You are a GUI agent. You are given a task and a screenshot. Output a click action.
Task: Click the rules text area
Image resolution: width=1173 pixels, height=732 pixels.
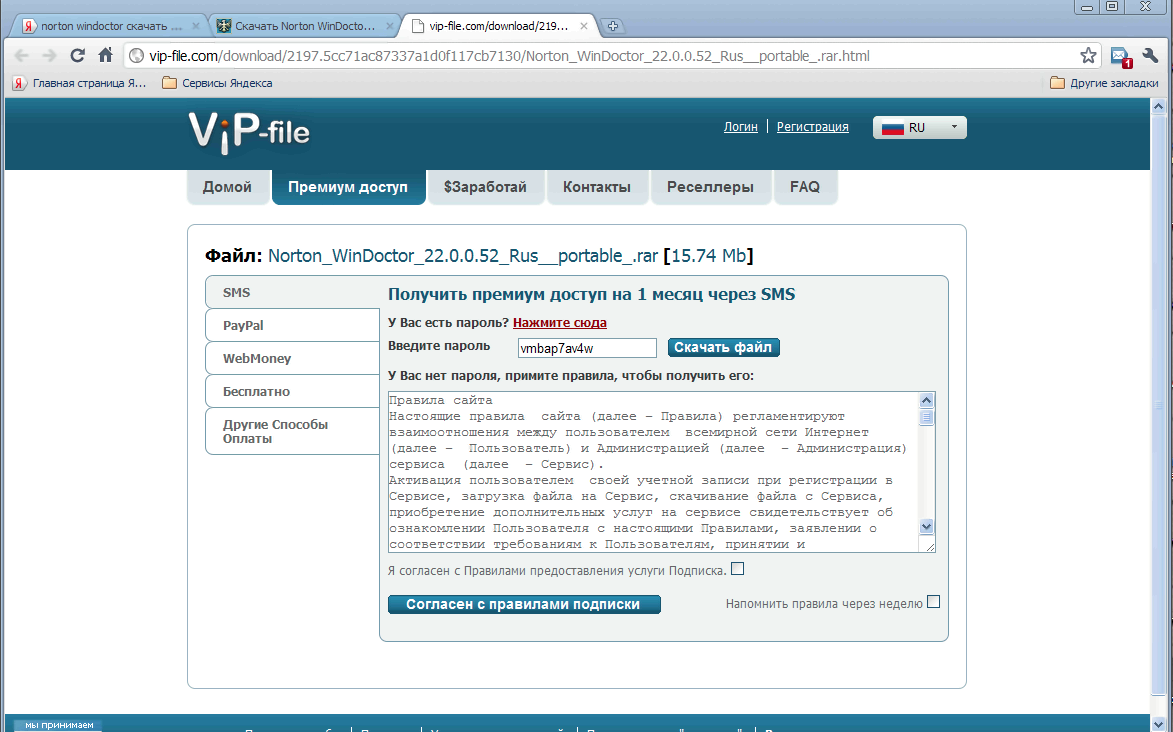click(x=654, y=472)
